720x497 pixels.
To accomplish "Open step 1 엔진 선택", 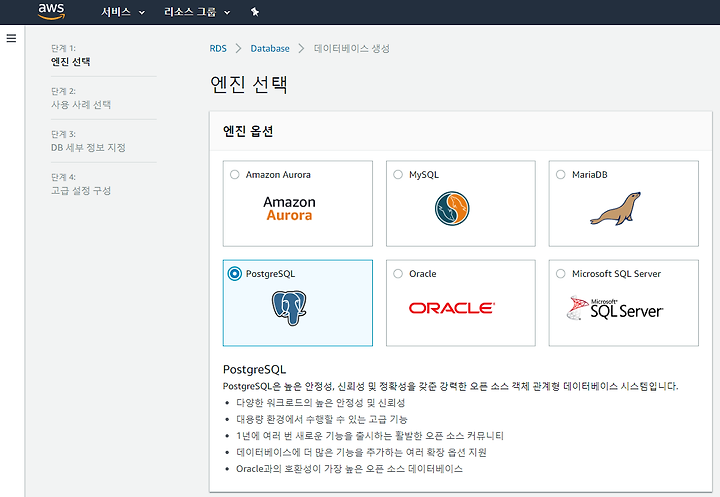I will tap(70, 62).
